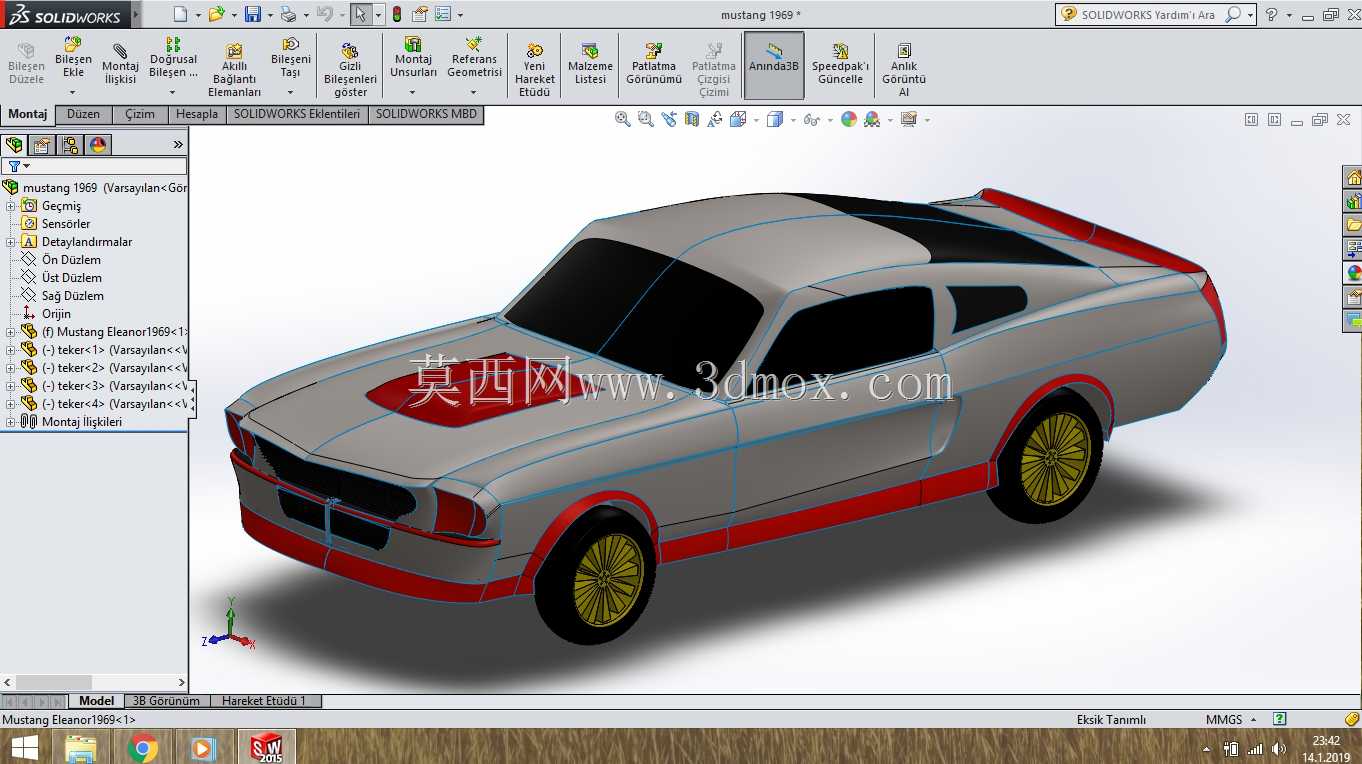Switch to the Düzen tab

(x=83, y=114)
